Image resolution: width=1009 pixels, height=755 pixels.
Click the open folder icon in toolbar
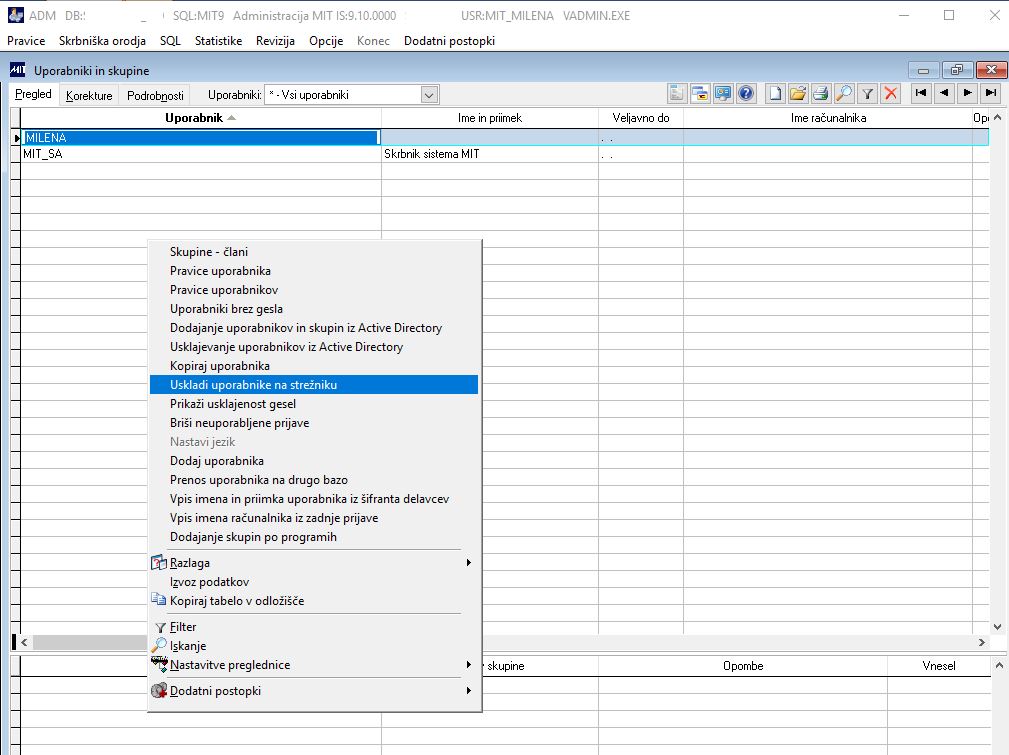[x=798, y=93]
